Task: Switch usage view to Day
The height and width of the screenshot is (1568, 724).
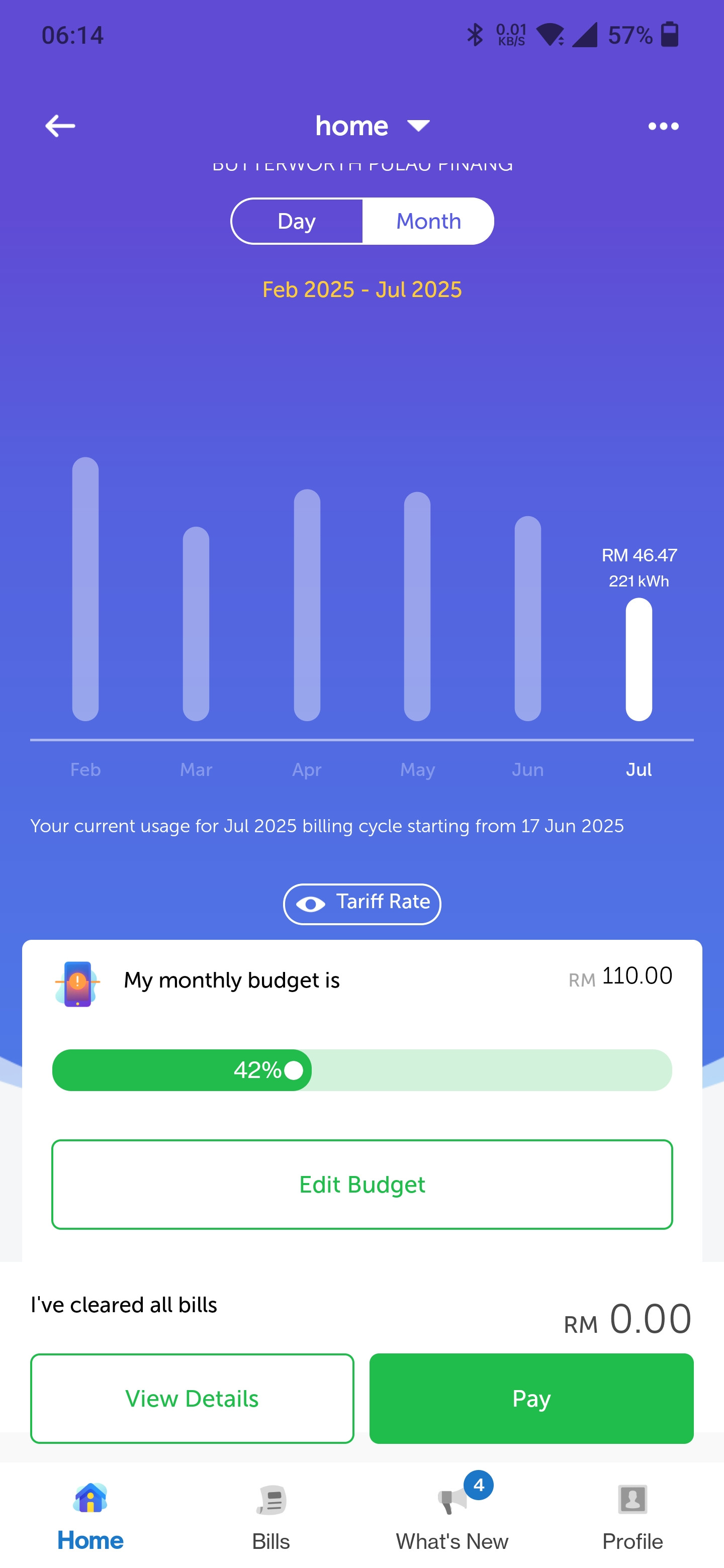Action: tap(297, 221)
